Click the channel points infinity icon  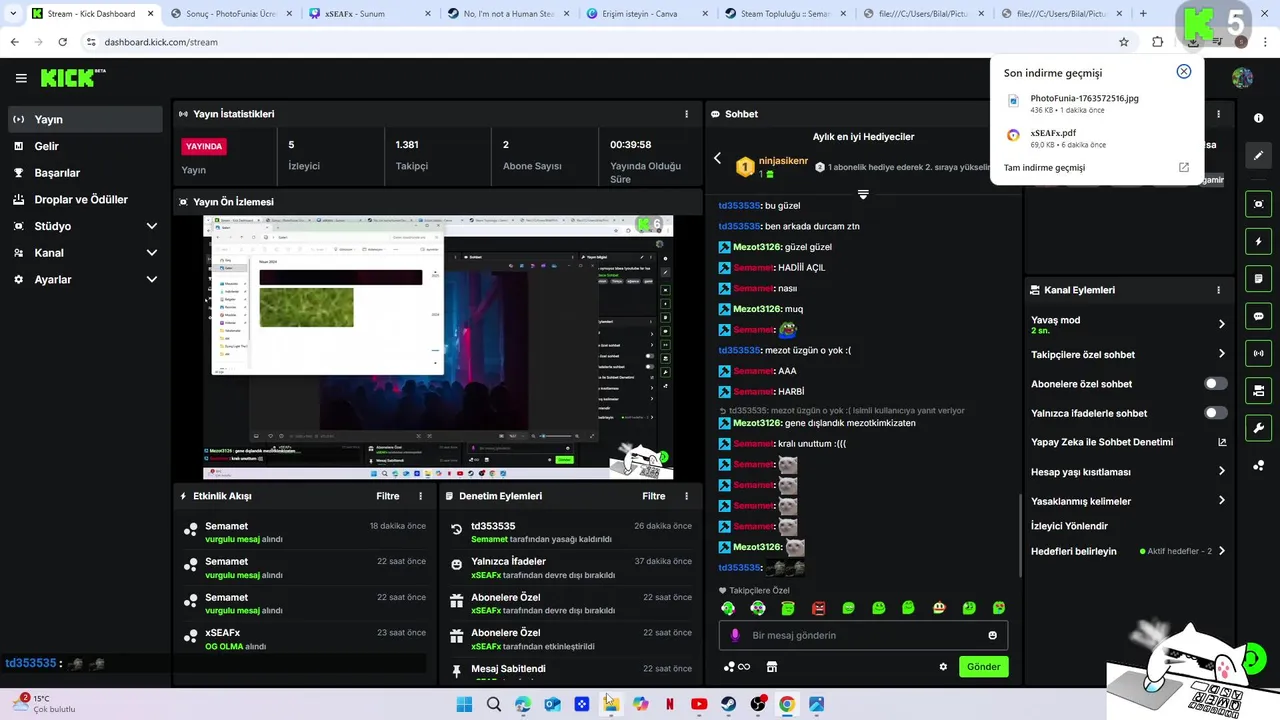point(736,667)
